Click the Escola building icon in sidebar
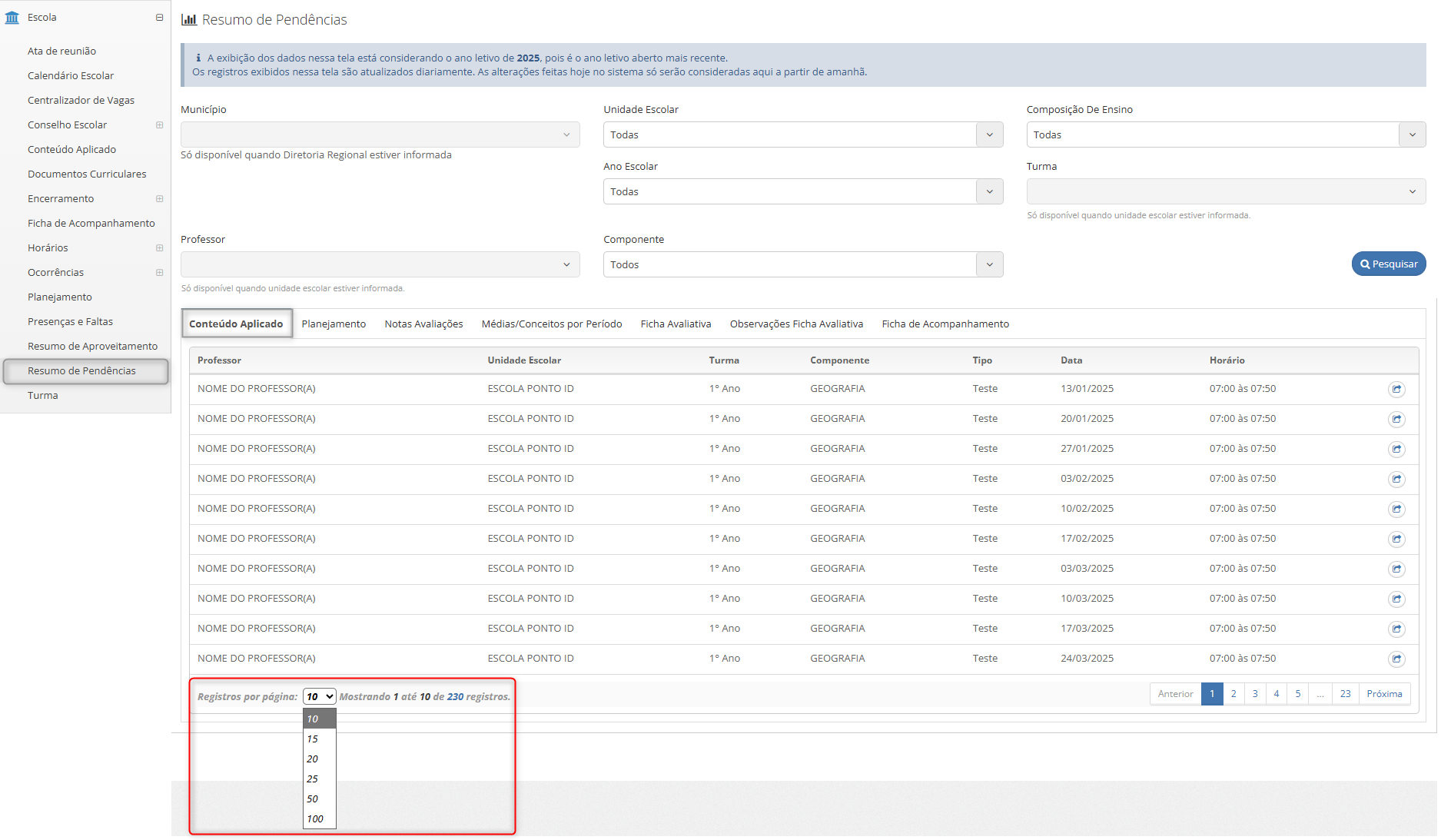Image resolution: width=1441 pixels, height=840 pixels. 12,17
